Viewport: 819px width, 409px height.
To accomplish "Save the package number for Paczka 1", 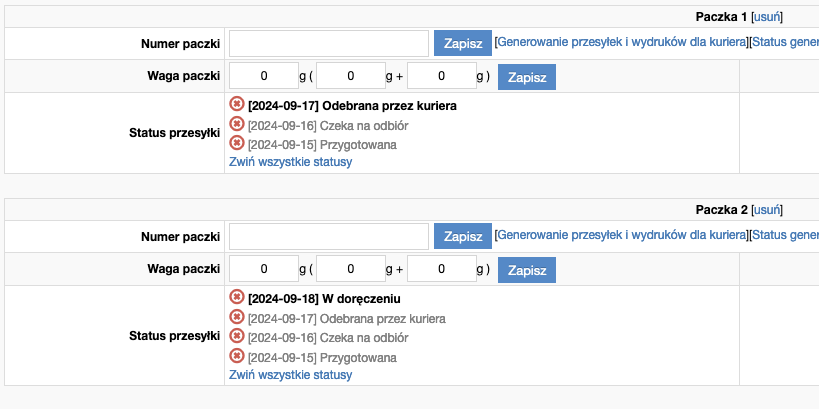I will [x=463, y=43].
